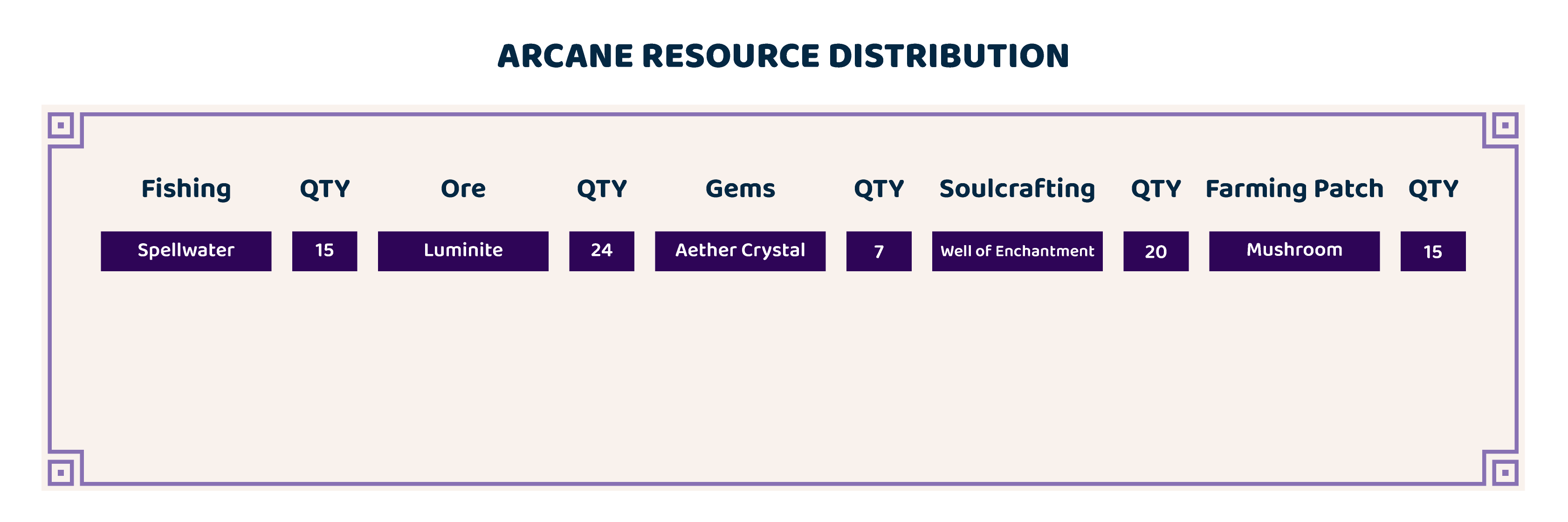Click the Aether Crystal cell
Screen dimensions: 1568x522
[x=740, y=251]
